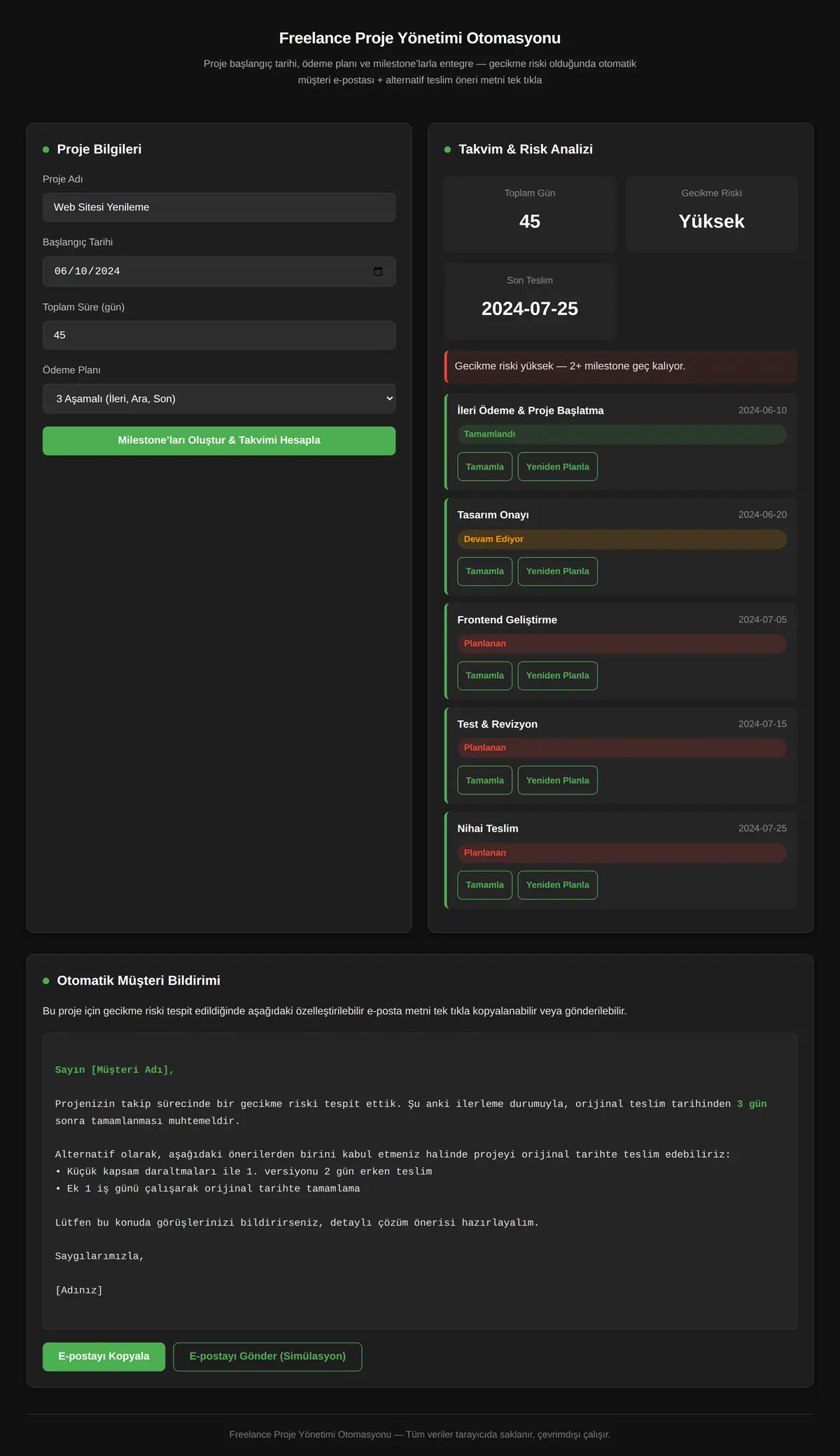Click Planlanan badge of Nihai Teslim
This screenshot has height=1456, width=840.
[x=622, y=853]
